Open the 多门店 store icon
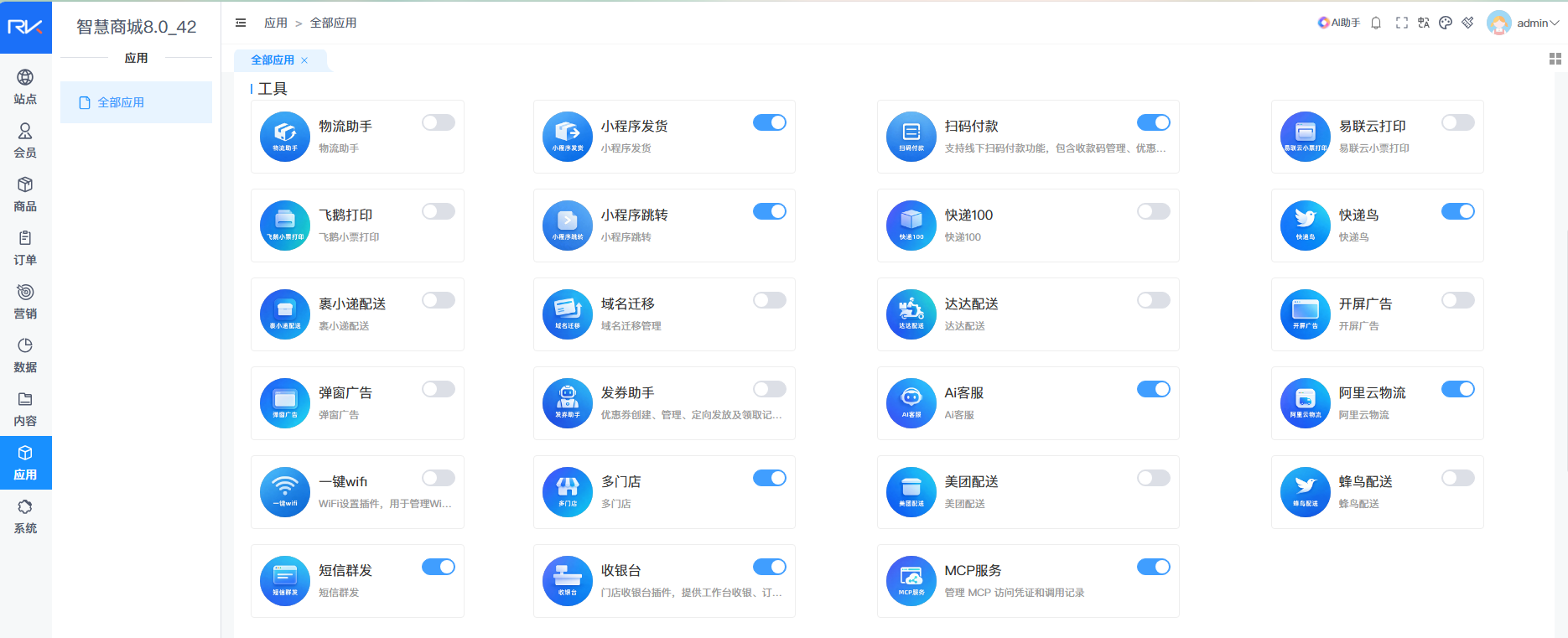1568x638 pixels. [x=568, y=492]
